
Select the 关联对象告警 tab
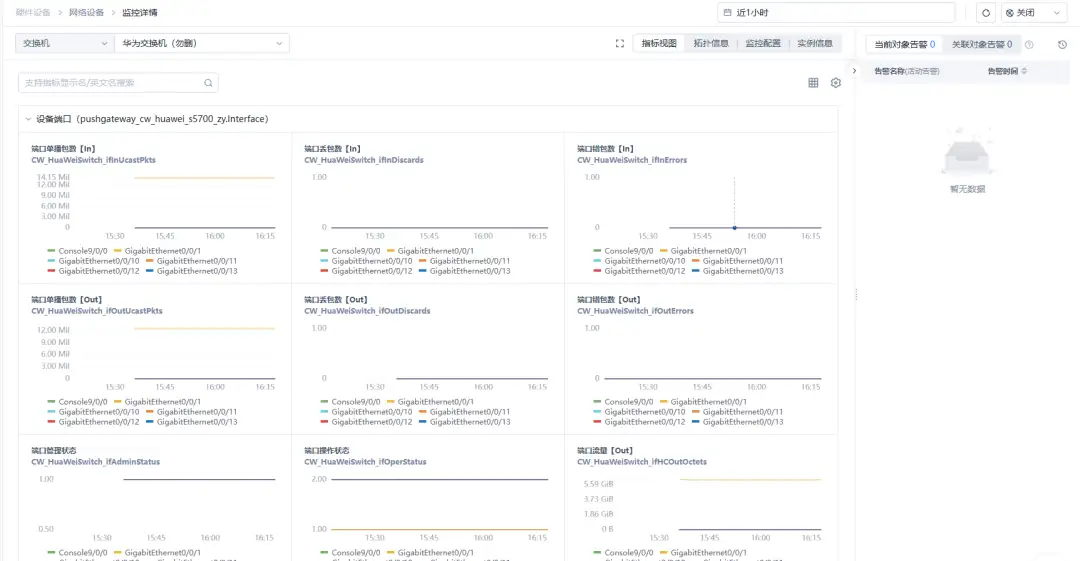point(982,45)
